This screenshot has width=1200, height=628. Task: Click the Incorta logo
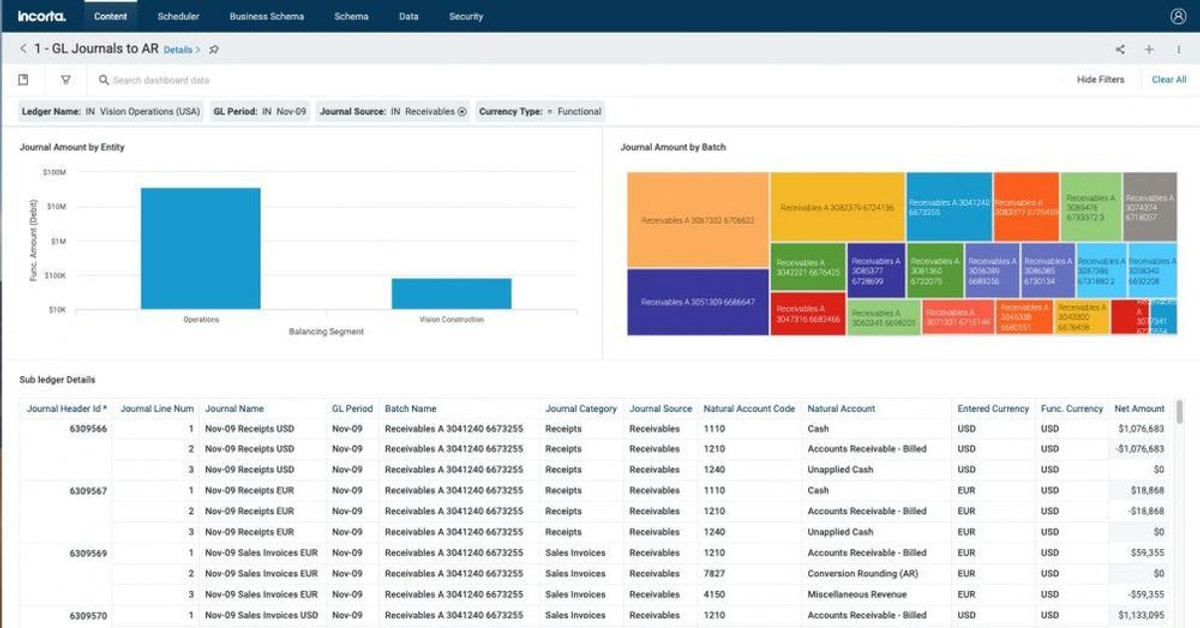[x=40, y=16]
